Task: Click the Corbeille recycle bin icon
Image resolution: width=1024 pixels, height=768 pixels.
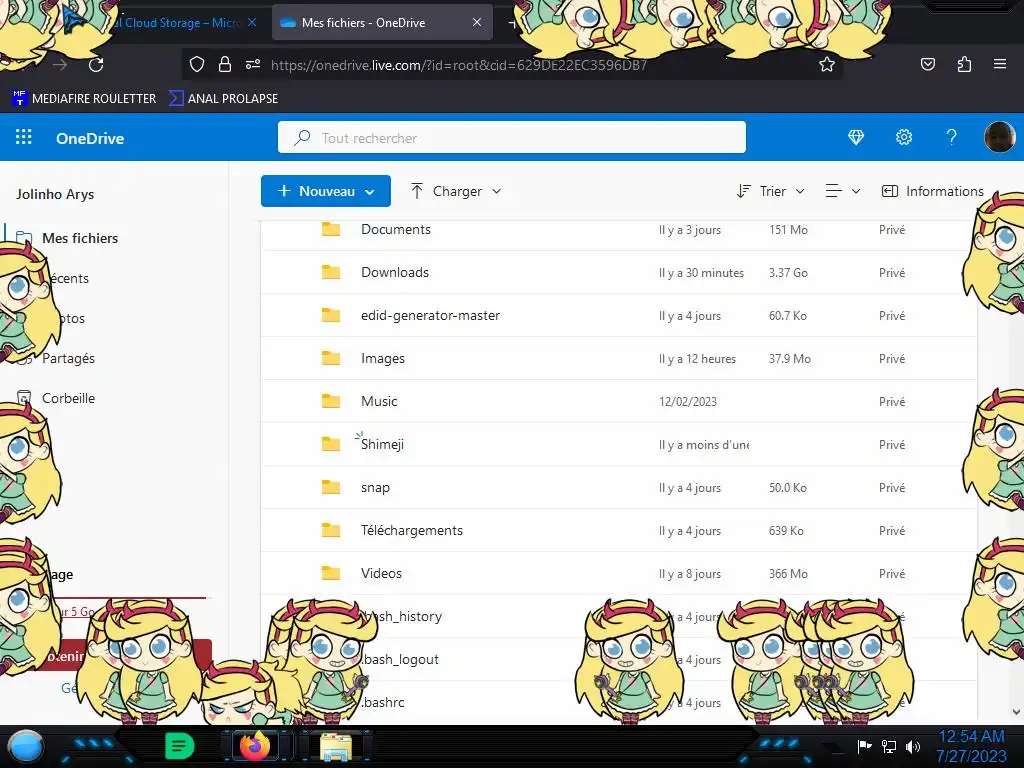Action: (x=24, y=398)
